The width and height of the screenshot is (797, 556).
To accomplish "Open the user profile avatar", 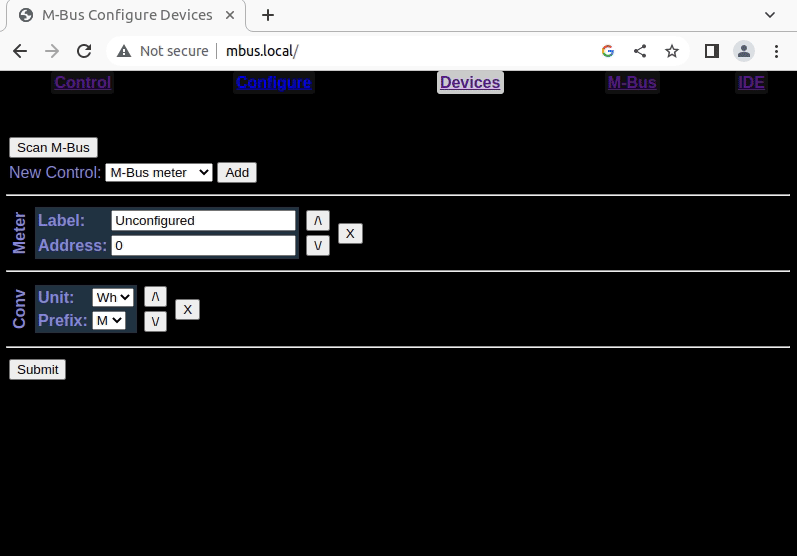I will (744, 51).
